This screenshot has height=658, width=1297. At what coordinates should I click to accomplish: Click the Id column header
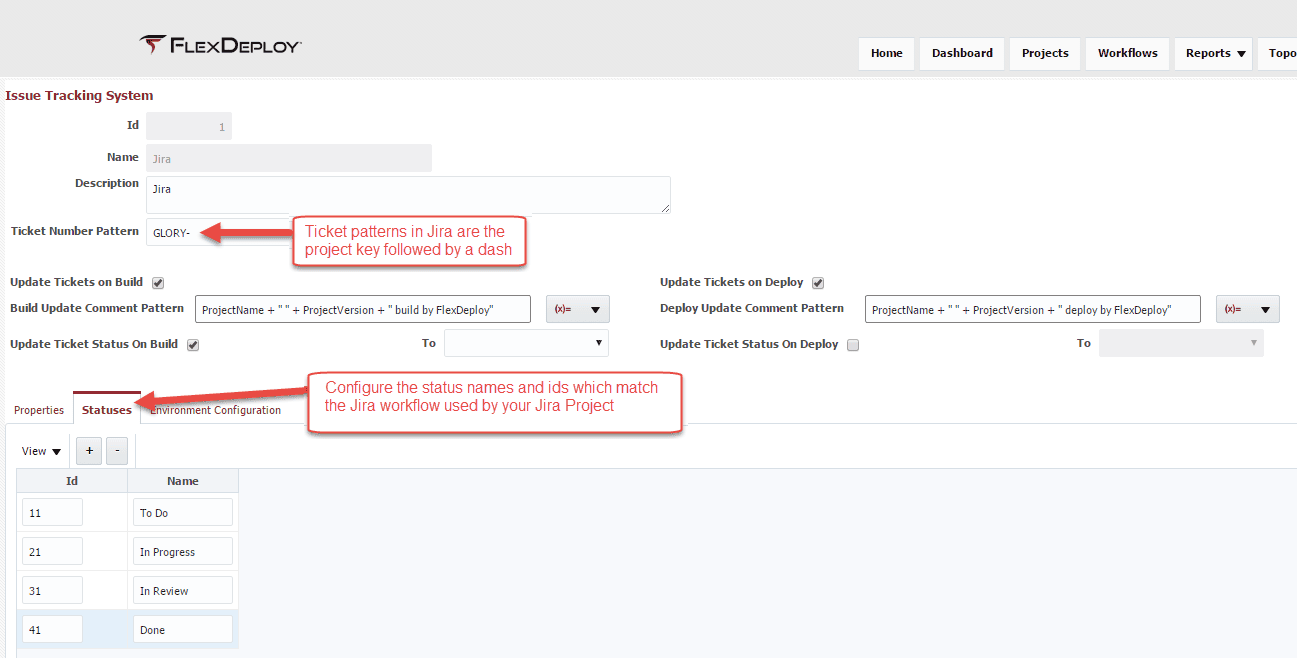pyautogui.click(x=72, y=481)
